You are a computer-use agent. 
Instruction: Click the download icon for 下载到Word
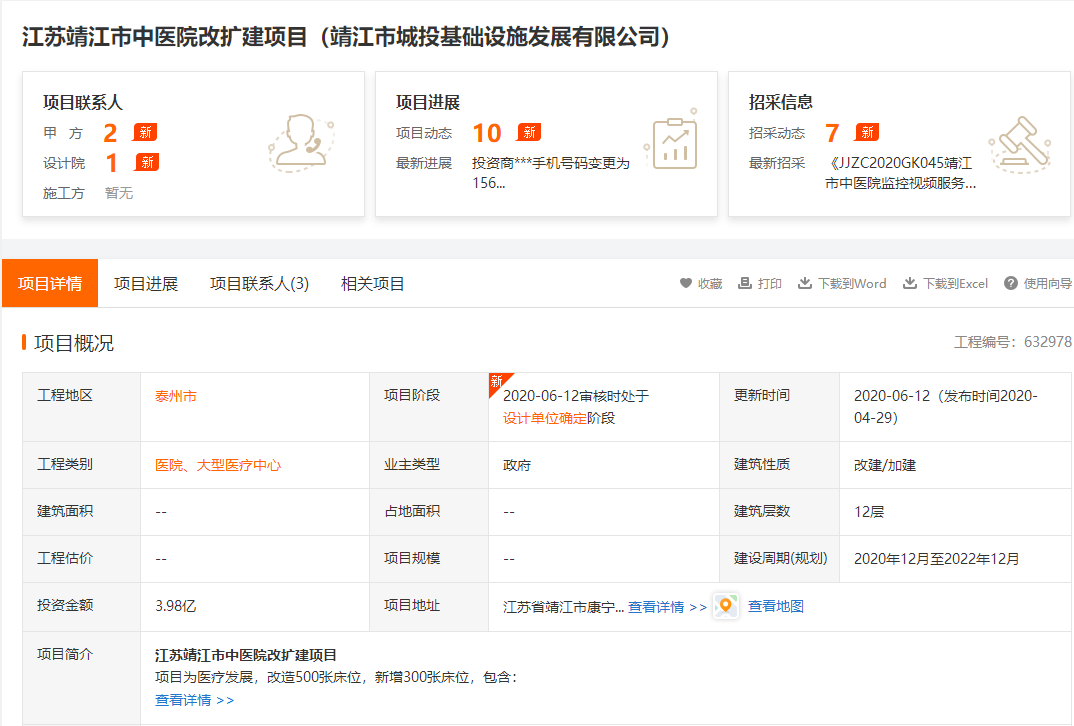805,283
